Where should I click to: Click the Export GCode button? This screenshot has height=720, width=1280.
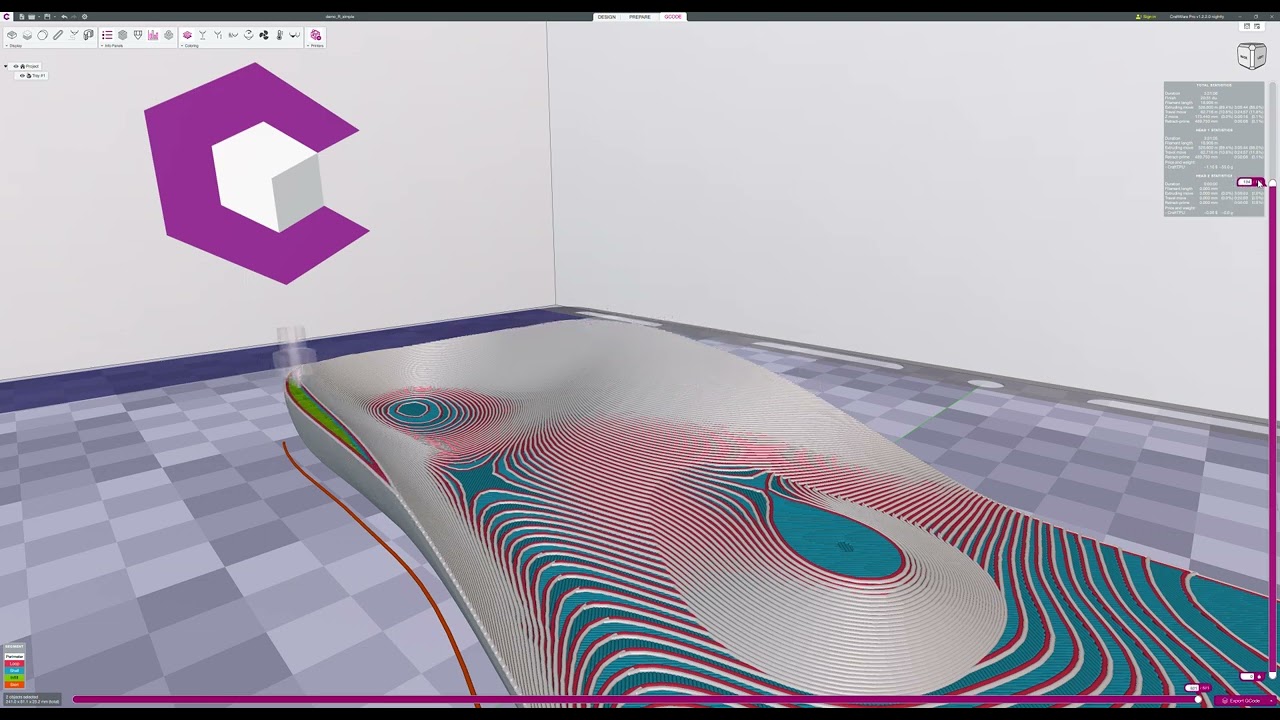pyautogui.click(x=1245, y=700)
